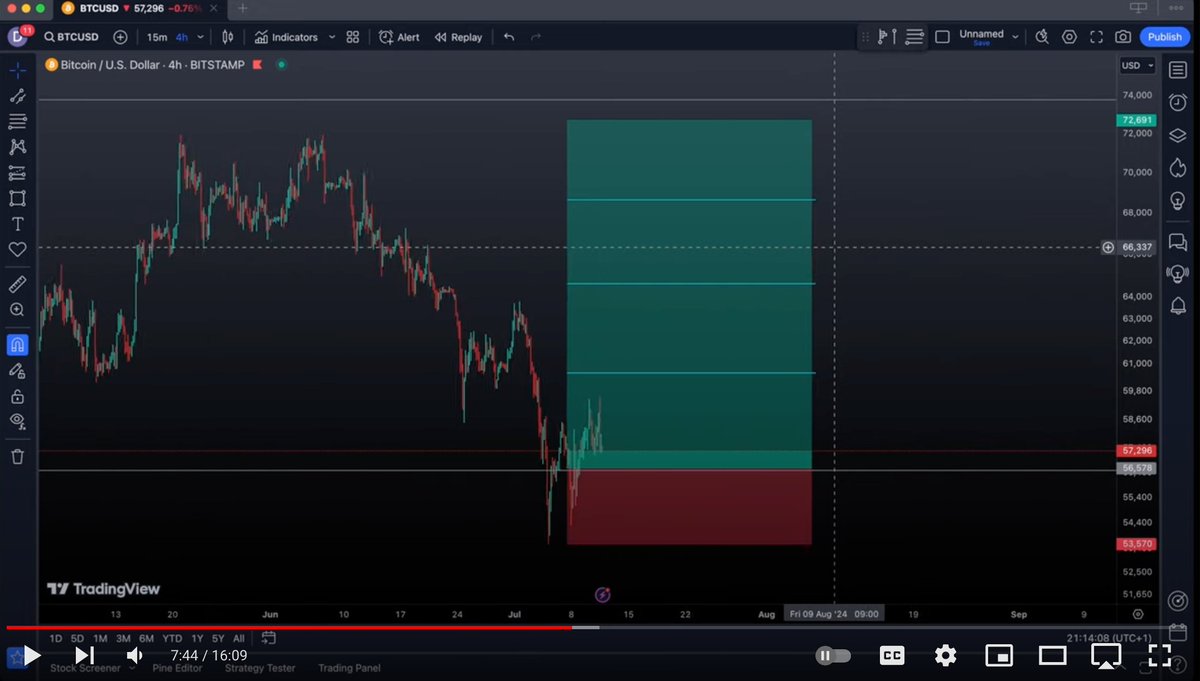Mute the video volume speaker icon
This screenshot has width=1200, height=681.
coord(134,655)
